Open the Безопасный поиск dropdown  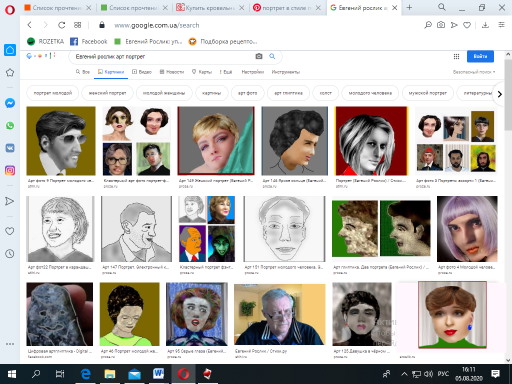474,72
